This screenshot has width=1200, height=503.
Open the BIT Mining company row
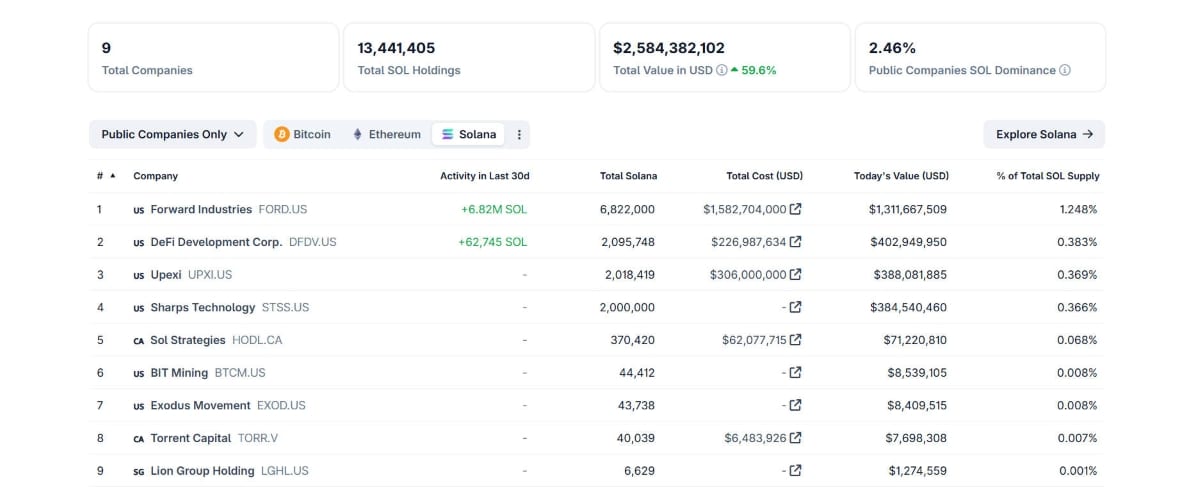click(x=598, y=373)
